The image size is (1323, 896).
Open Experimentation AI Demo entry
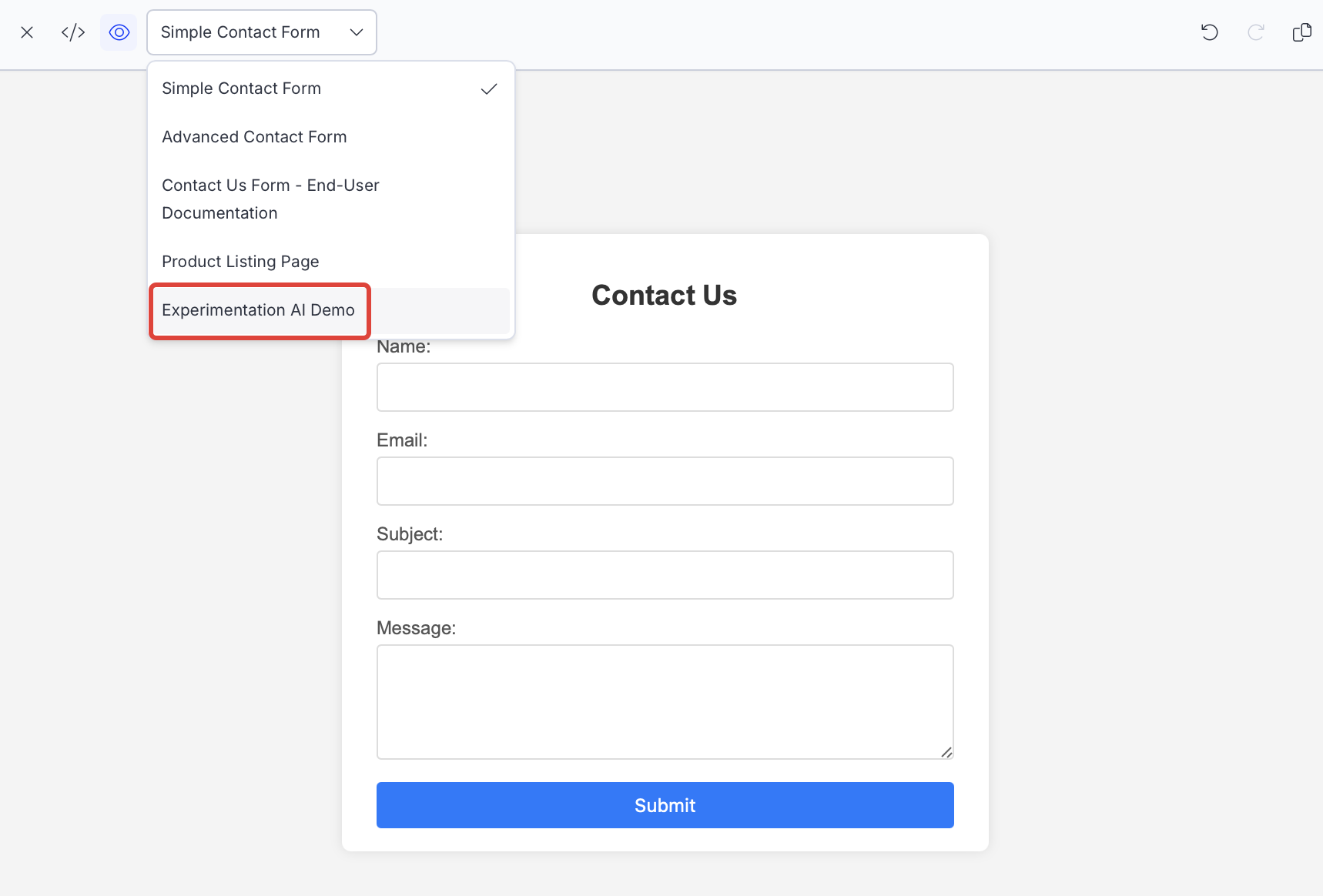[259, 310]
